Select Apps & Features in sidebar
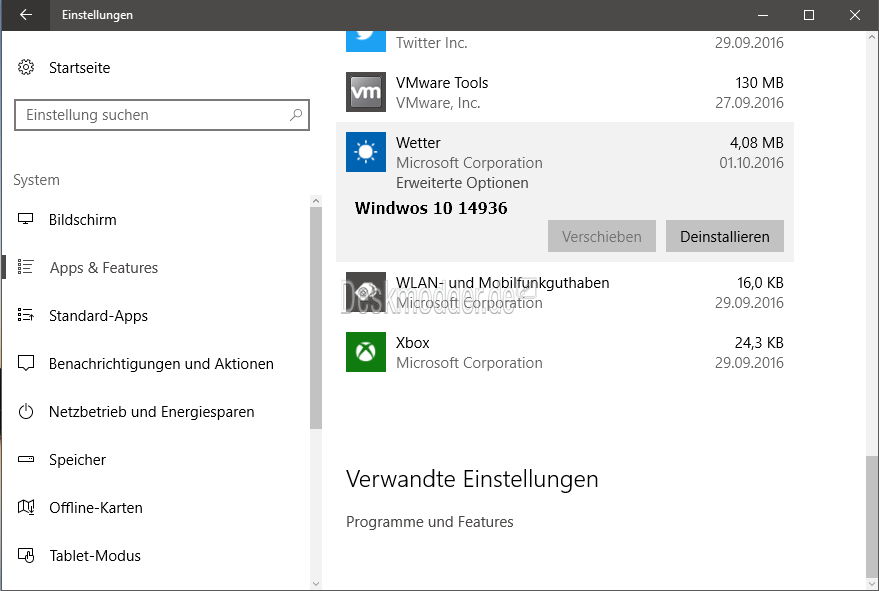 click(x=103, y=268)
